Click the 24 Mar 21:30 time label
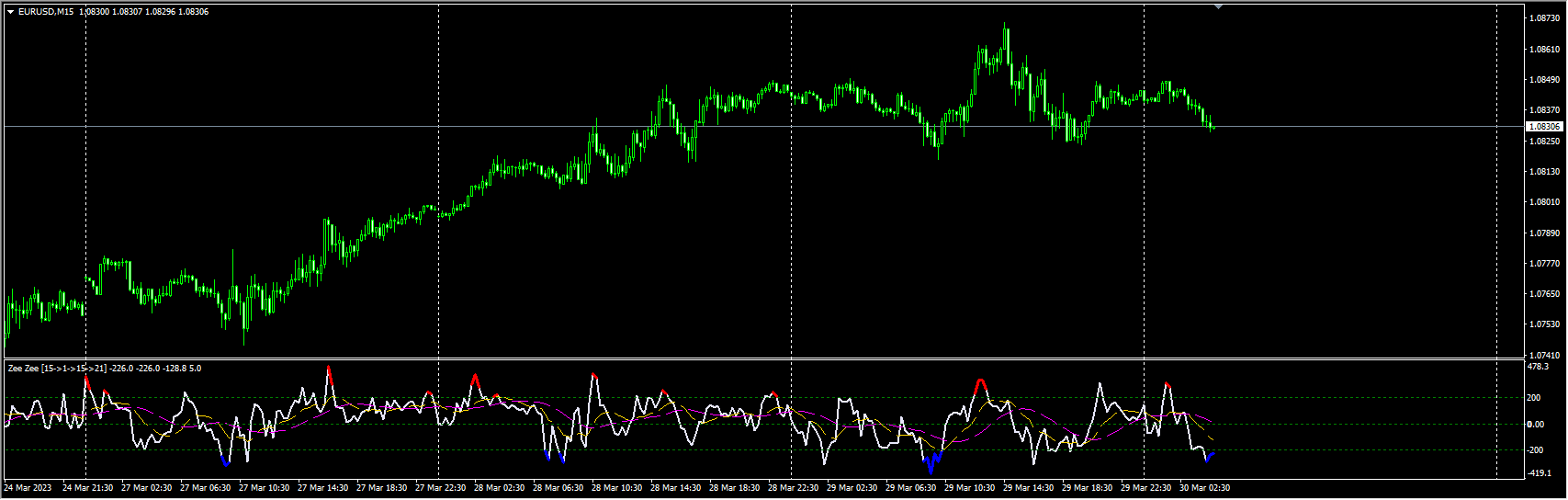Image resolution: width=1568 pixels, height=500 pixels. pos(88,488)
